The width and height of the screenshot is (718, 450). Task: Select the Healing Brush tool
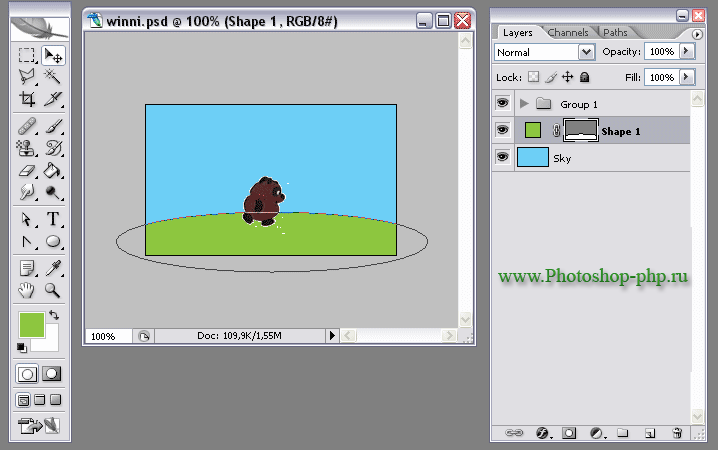click(x=27, y=126)
